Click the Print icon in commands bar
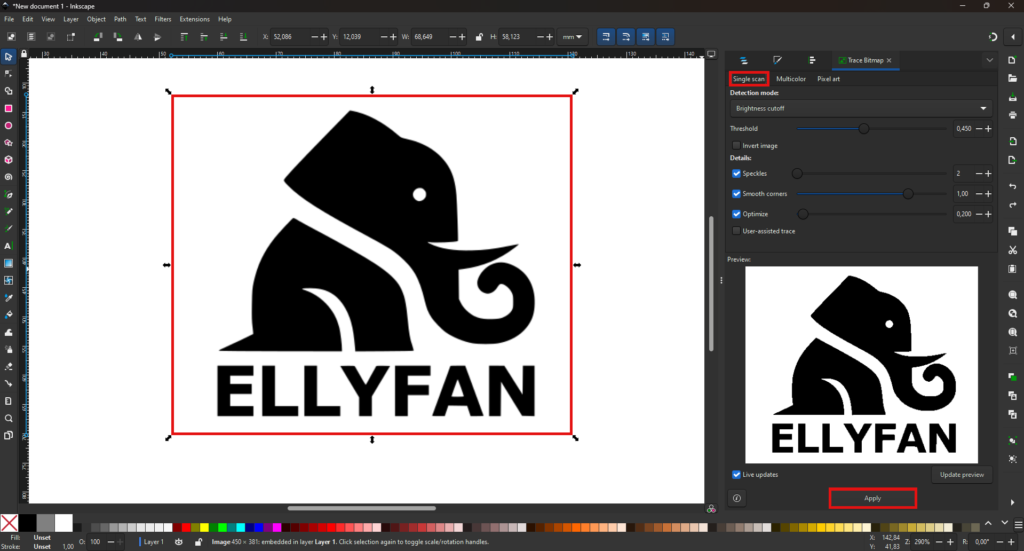Viewport: 1024px width, 551px height. 1012,116
